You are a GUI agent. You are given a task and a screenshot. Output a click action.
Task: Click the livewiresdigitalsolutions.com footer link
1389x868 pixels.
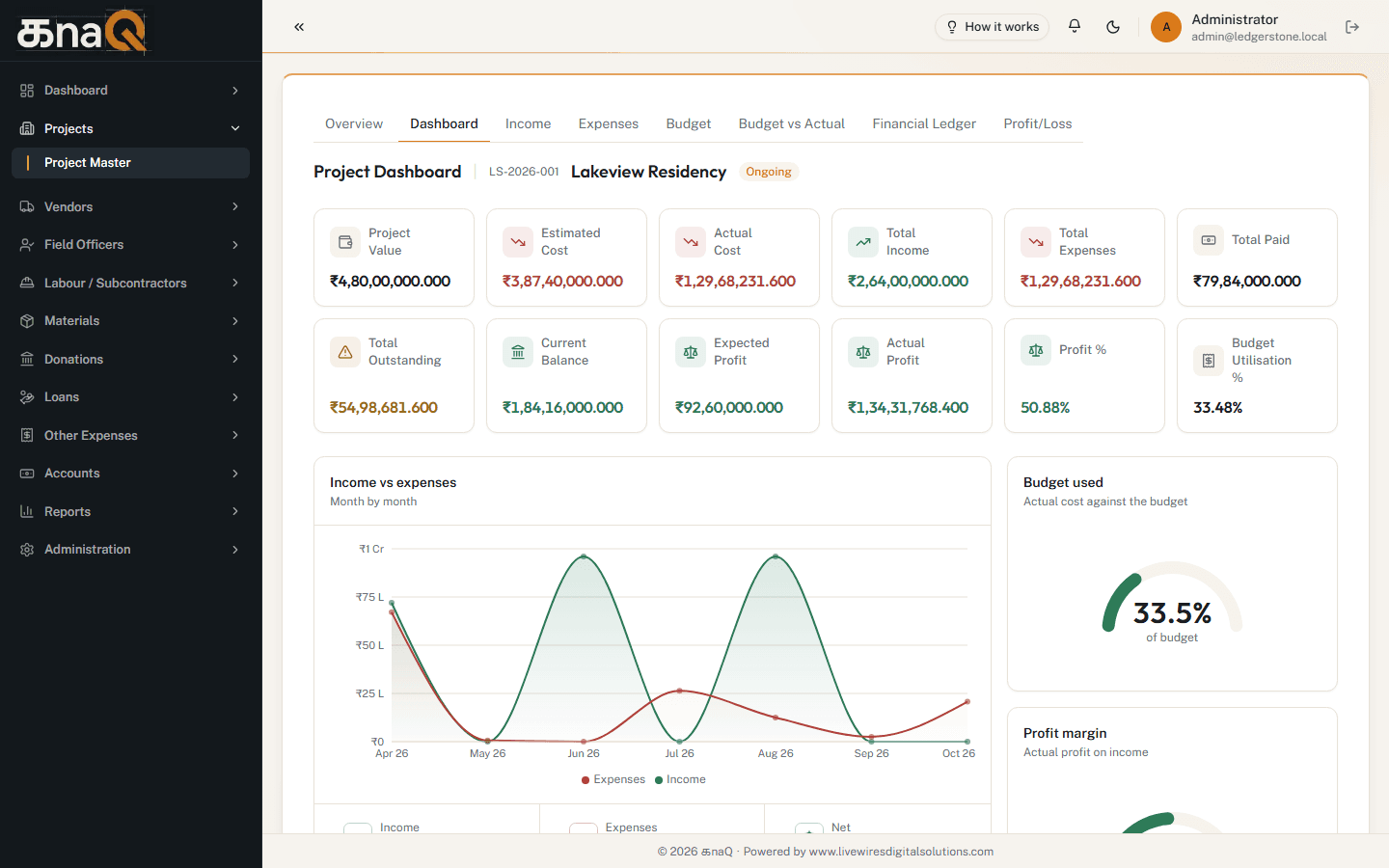pyautogui.click(x=901, y=852)
